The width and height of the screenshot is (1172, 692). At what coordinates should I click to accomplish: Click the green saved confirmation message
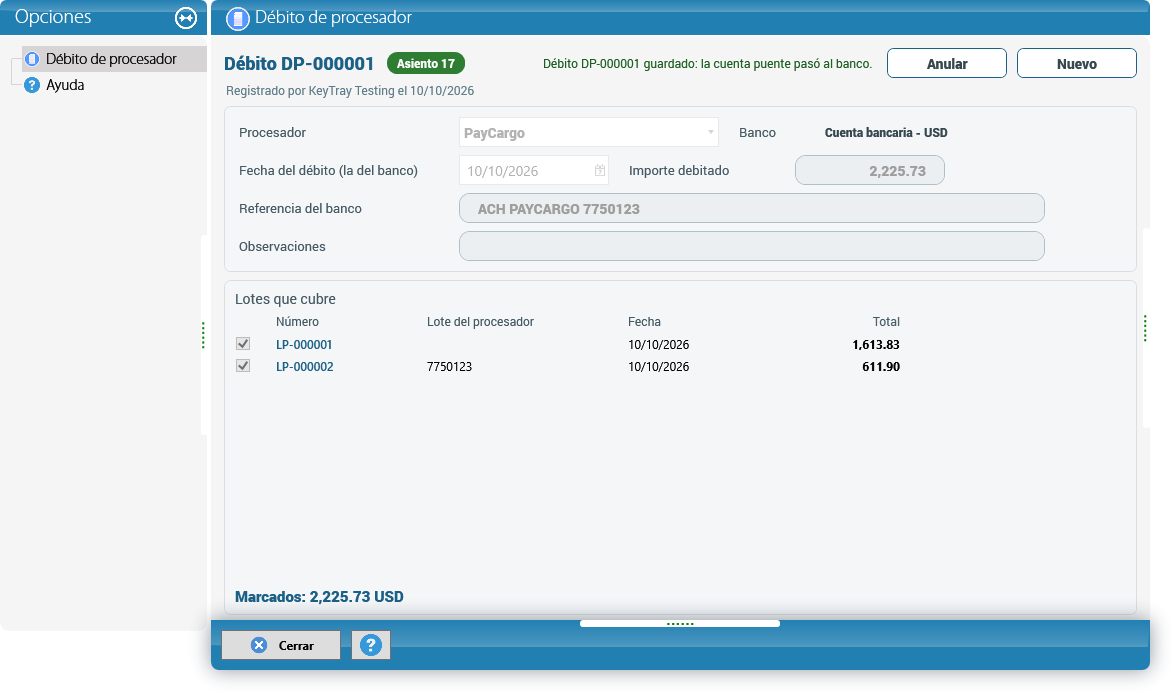coord(708,64)
